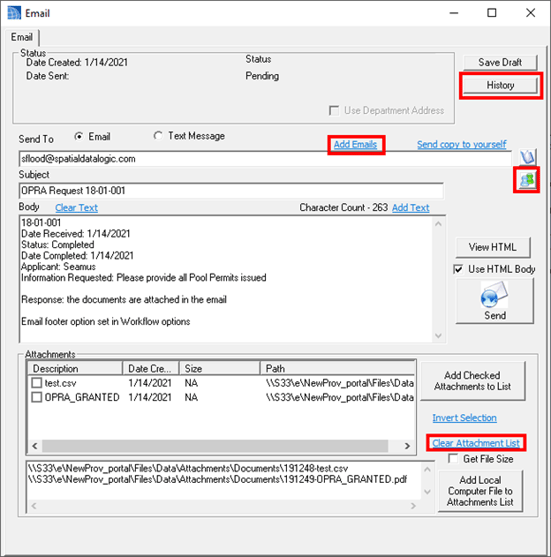Click the Clear Text link
Viewport: 551px width, 557px height.
pyautogui.click(x=76, y=207)
